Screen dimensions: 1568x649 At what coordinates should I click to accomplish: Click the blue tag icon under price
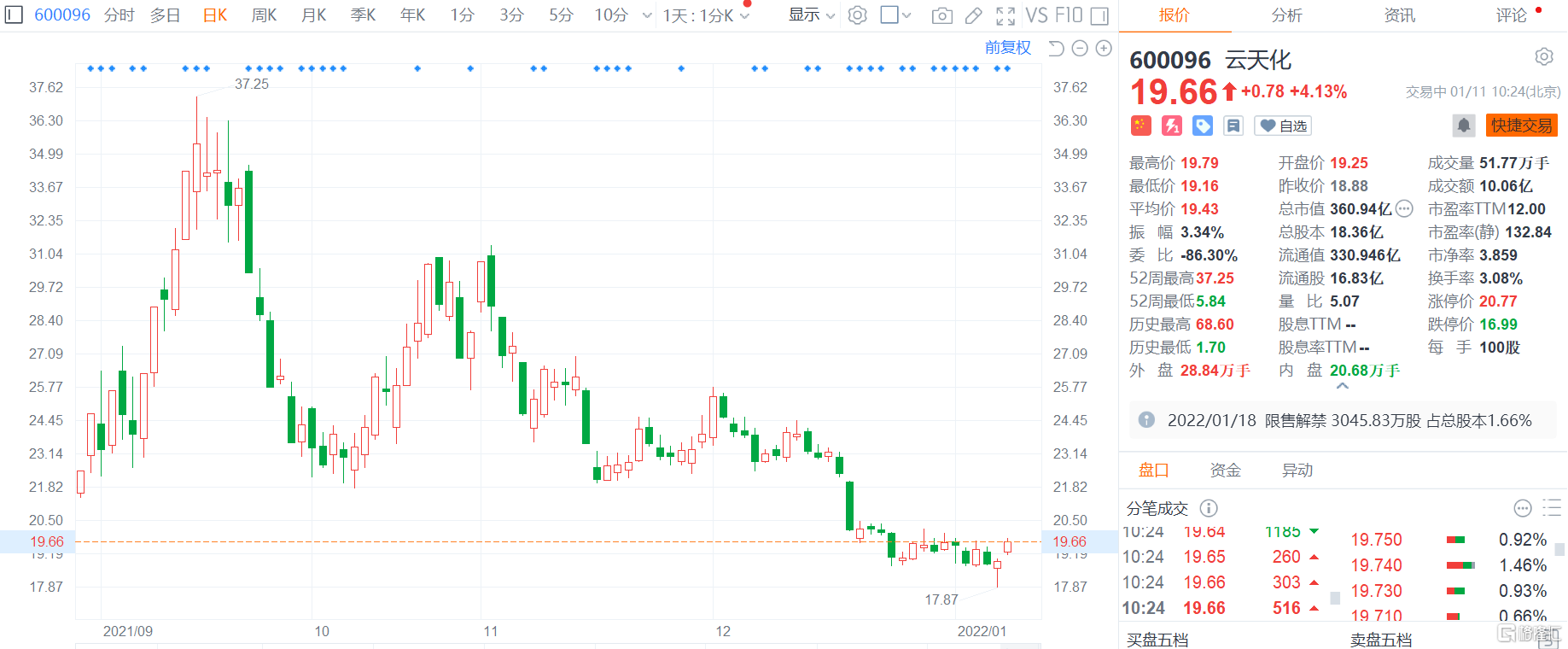1203,126
